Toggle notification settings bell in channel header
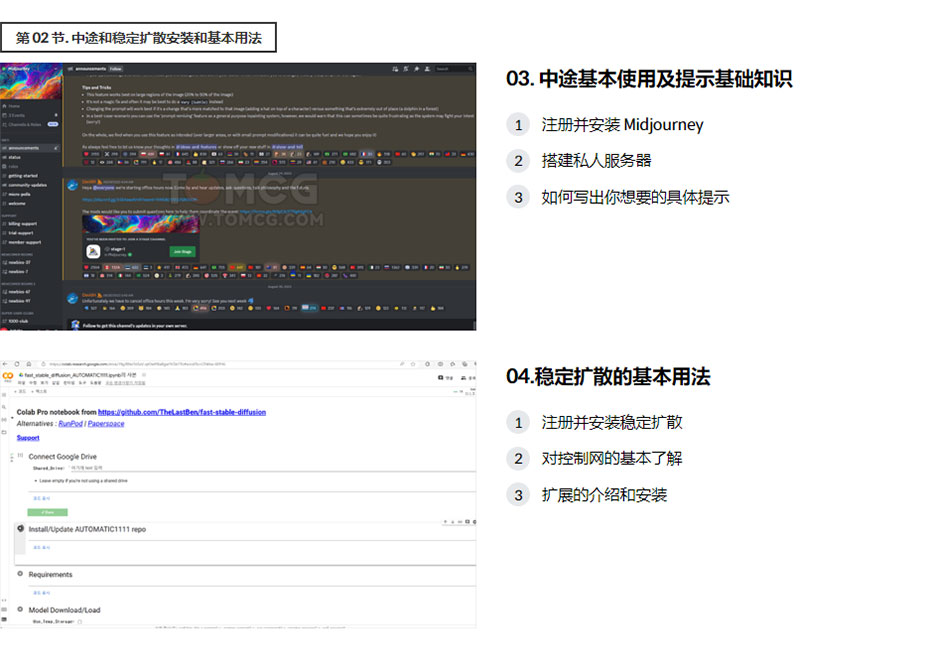Image resolution: width=930 pixels, height=652 pixels. [406, 69]
